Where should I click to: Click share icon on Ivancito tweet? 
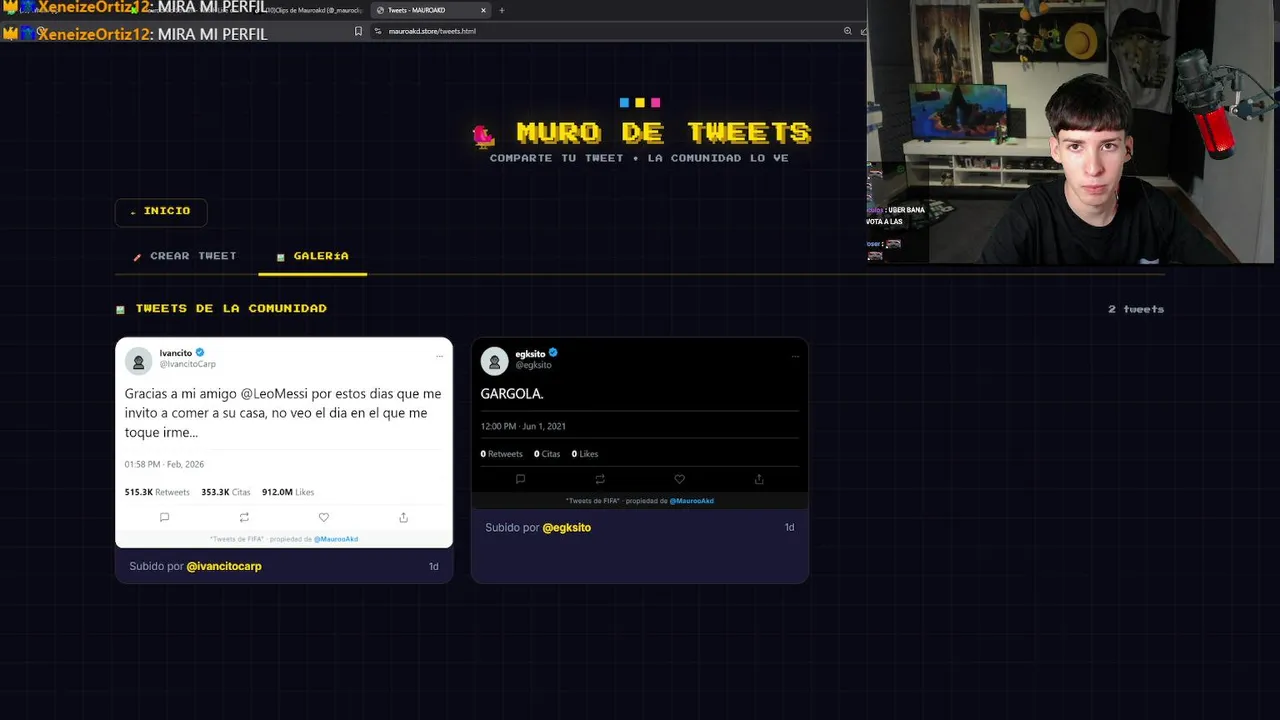403,517
